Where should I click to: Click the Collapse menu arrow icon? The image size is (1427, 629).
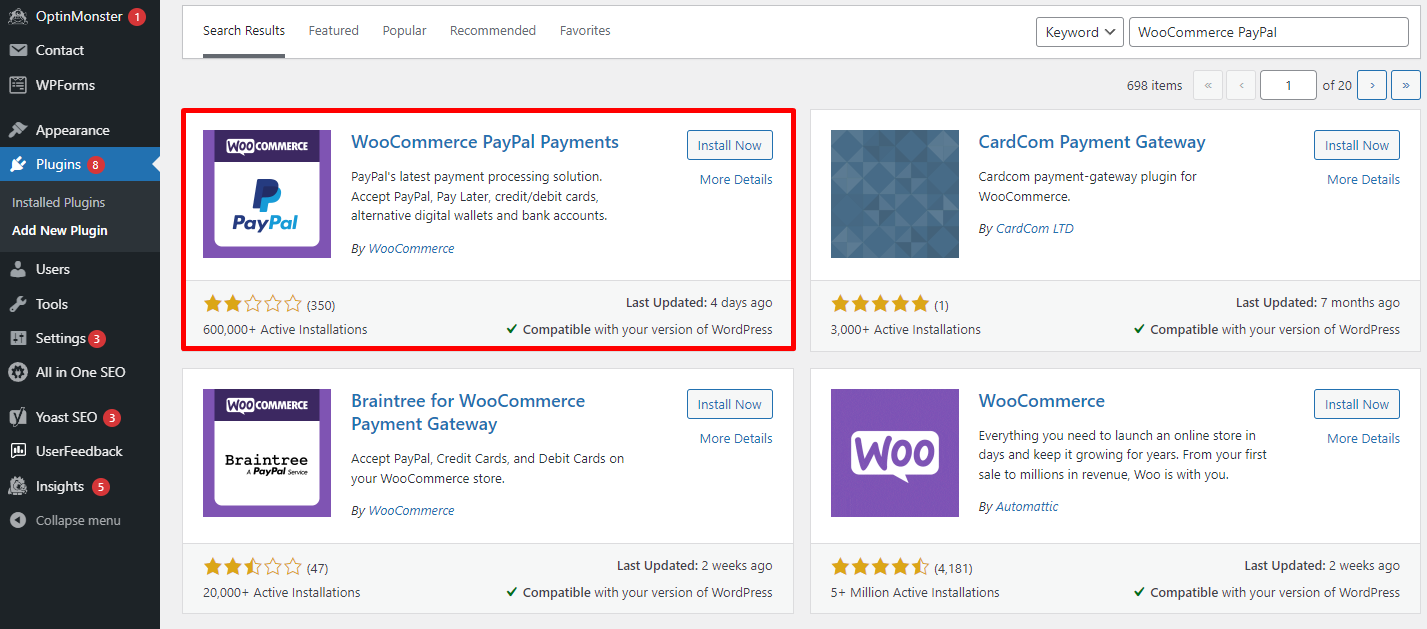(x=18, y=520)
